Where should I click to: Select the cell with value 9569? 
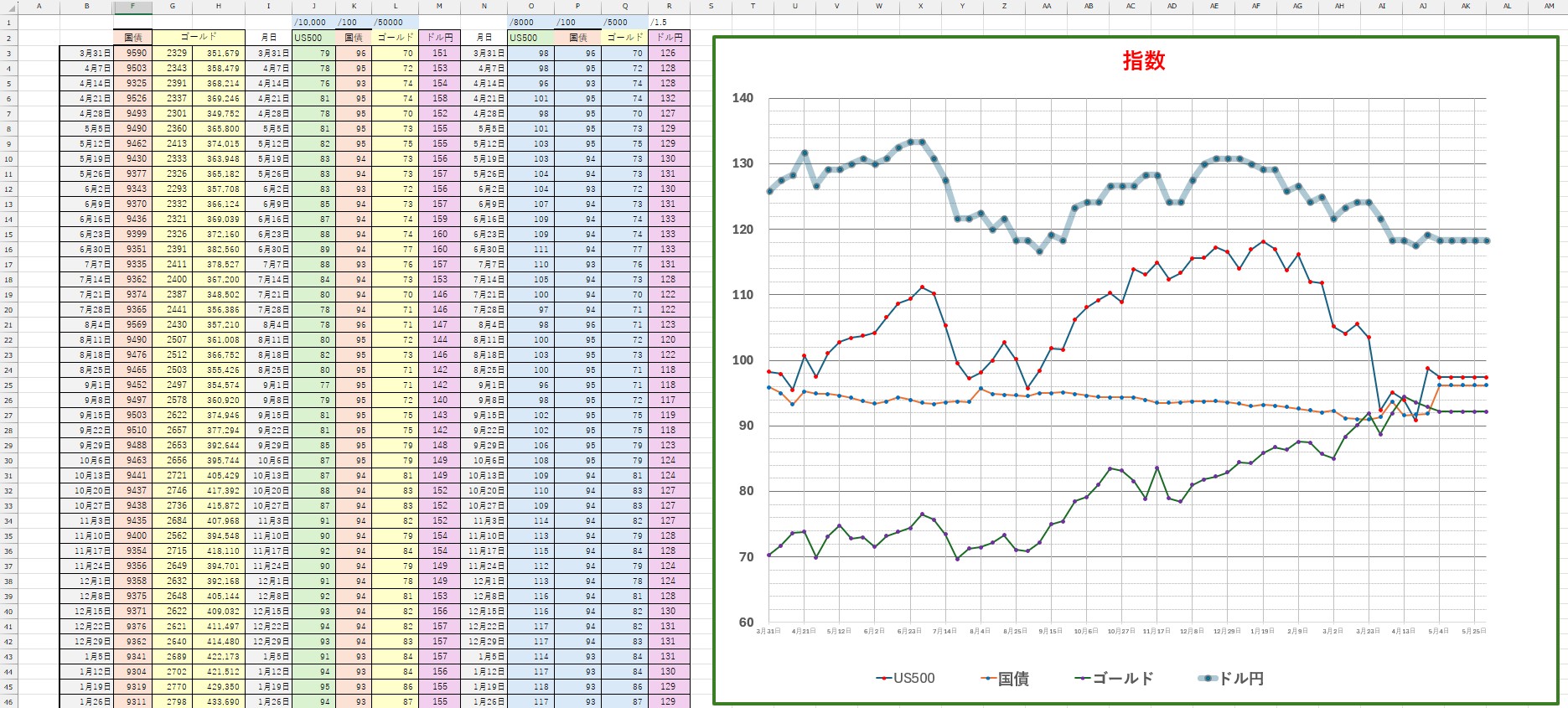tap(132, 324)
